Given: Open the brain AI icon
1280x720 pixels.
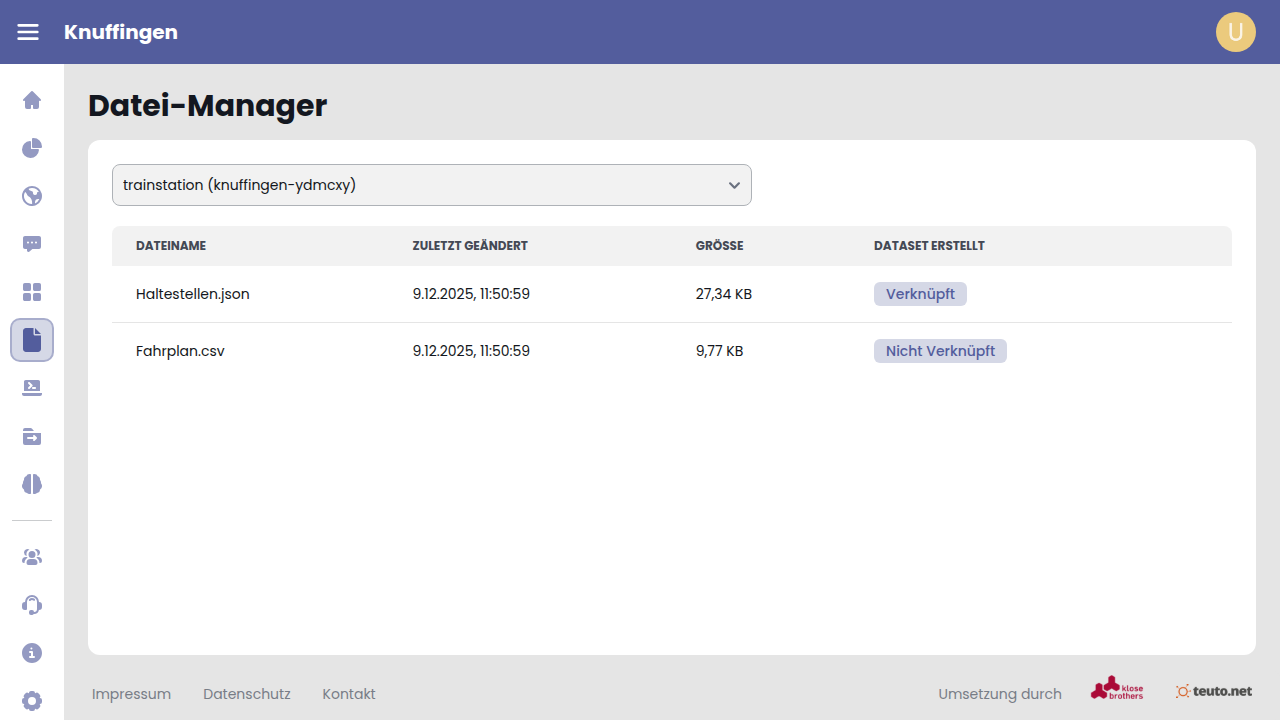Looking at the screenshot, I should click(x=32, y=484).
